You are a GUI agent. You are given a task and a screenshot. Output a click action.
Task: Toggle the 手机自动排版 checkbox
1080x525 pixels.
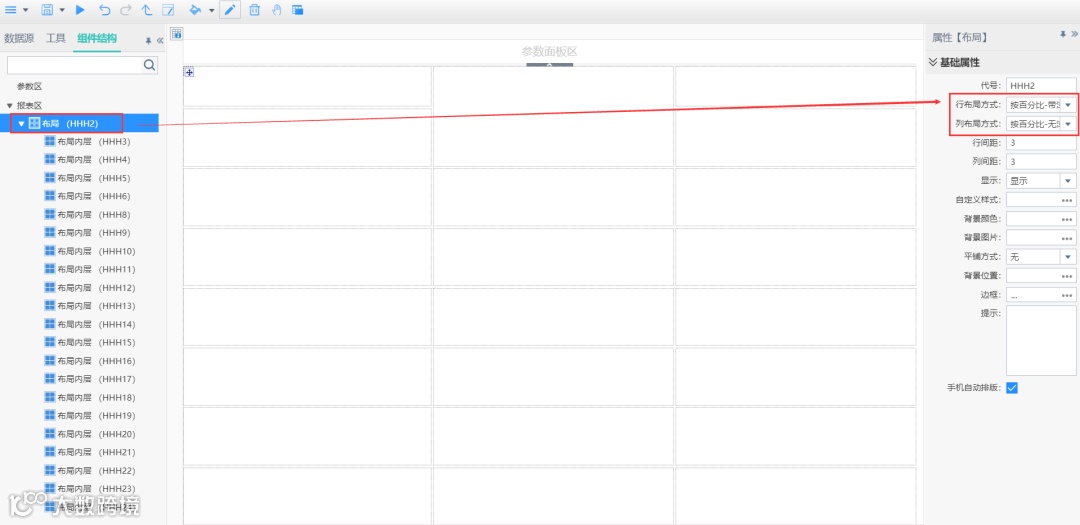(1012, 388)
